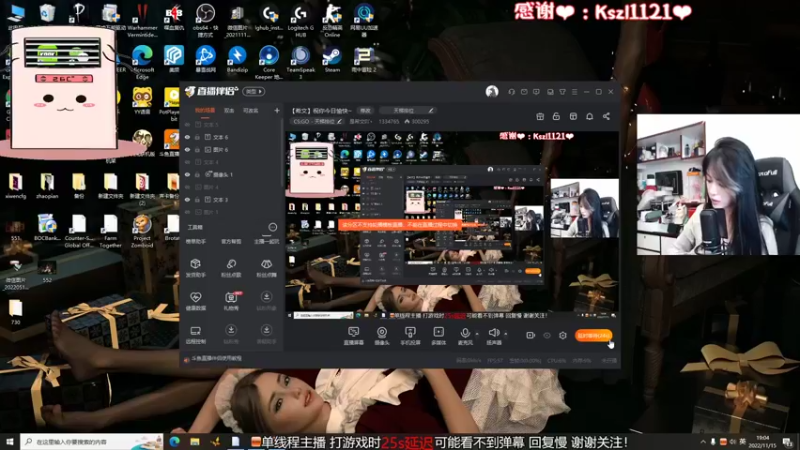Open Microsoft Edge from the taskbar
800x450 pixels.
tap(174, 442)
